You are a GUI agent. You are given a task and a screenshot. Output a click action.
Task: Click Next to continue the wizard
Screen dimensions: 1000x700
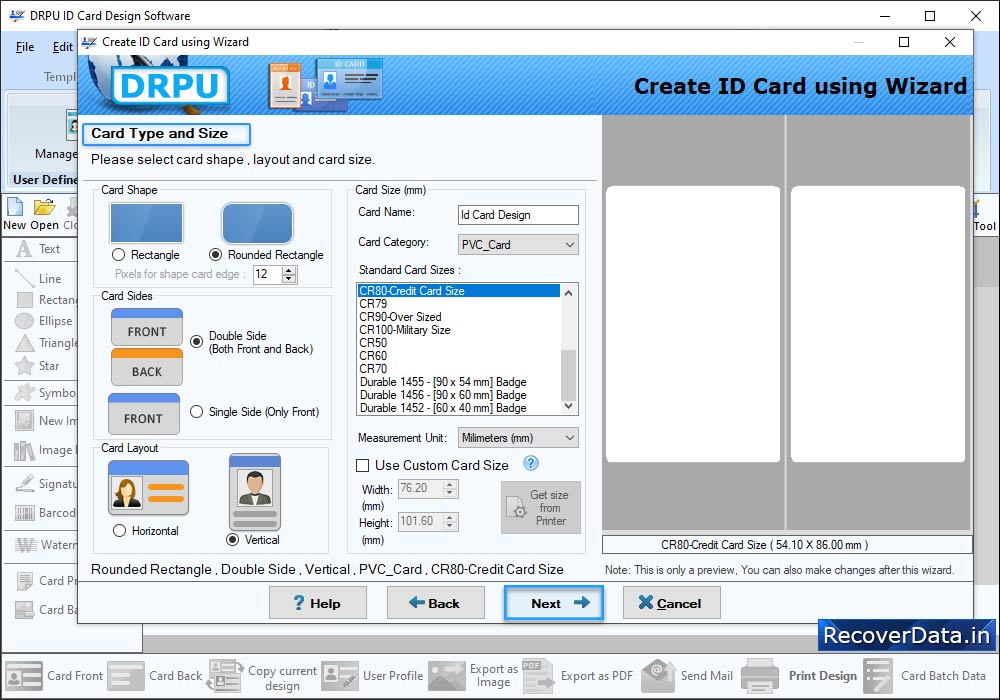[554, 603]
